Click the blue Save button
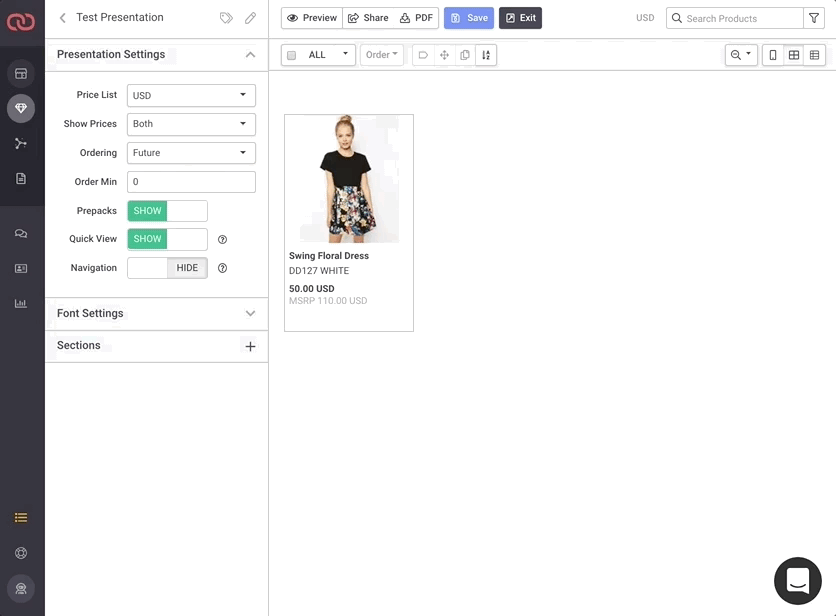This screenshot has height=616, width=836. (469, 18)
